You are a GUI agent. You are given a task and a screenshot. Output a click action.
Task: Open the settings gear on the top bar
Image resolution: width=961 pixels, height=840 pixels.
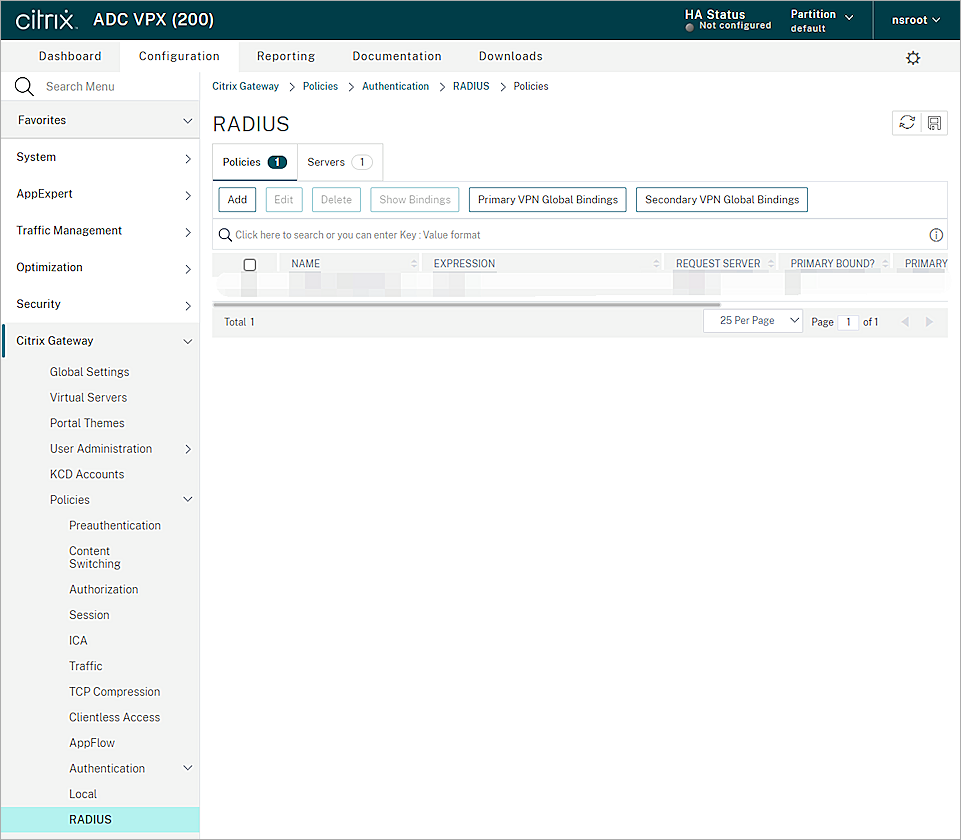(x=912, y=58)
